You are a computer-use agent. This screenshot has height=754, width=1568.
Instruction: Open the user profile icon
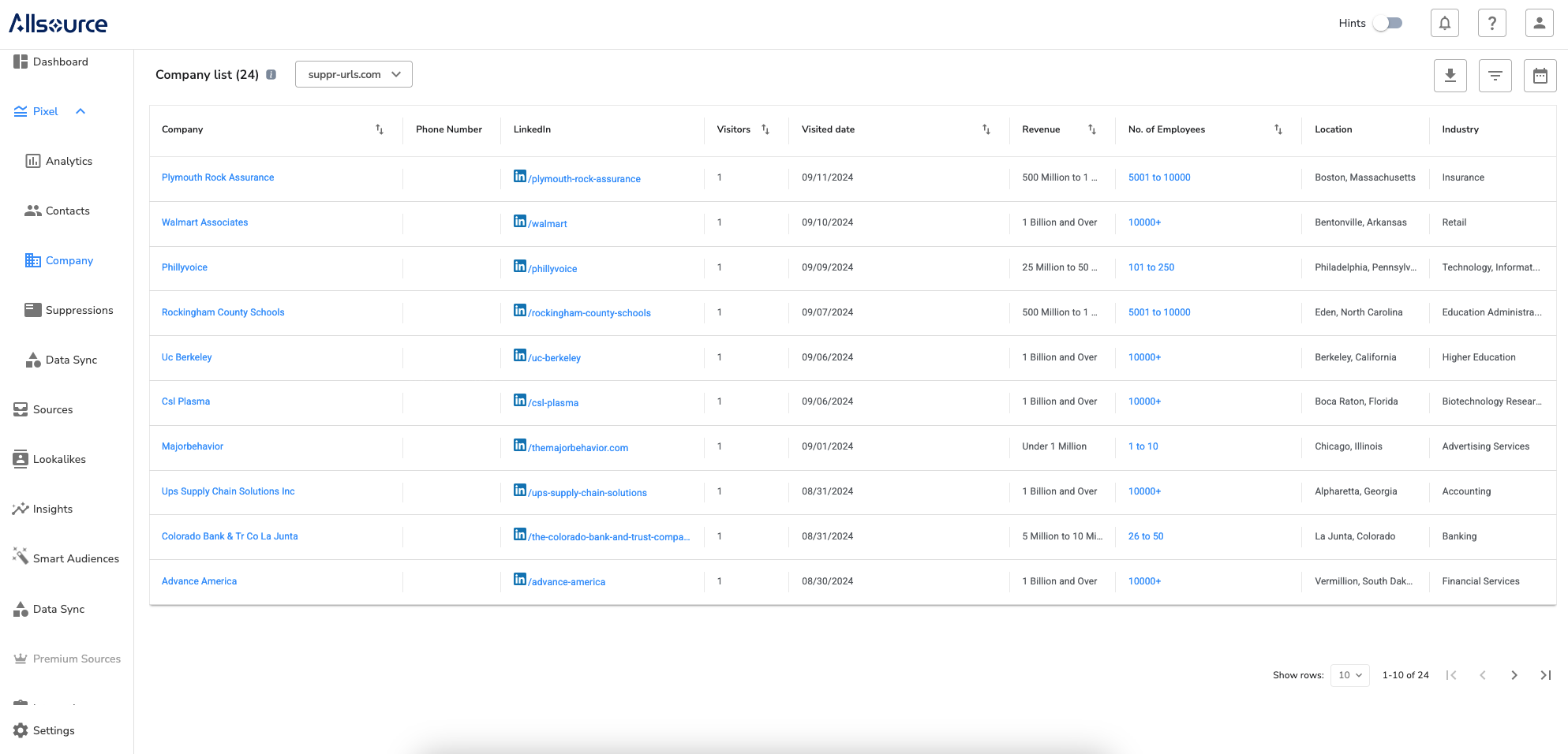[x=1539, y=23]
